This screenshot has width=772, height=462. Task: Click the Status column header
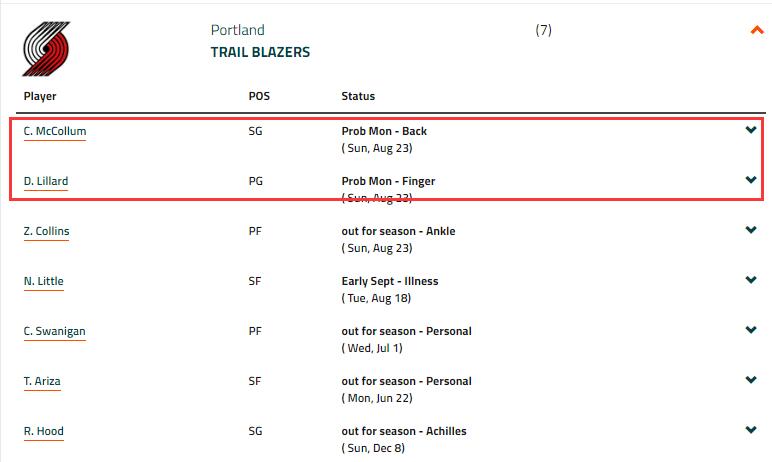click(358, 96)
